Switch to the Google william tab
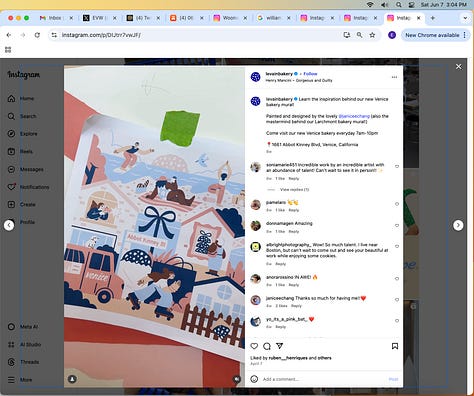 click(x=273, y=18)
